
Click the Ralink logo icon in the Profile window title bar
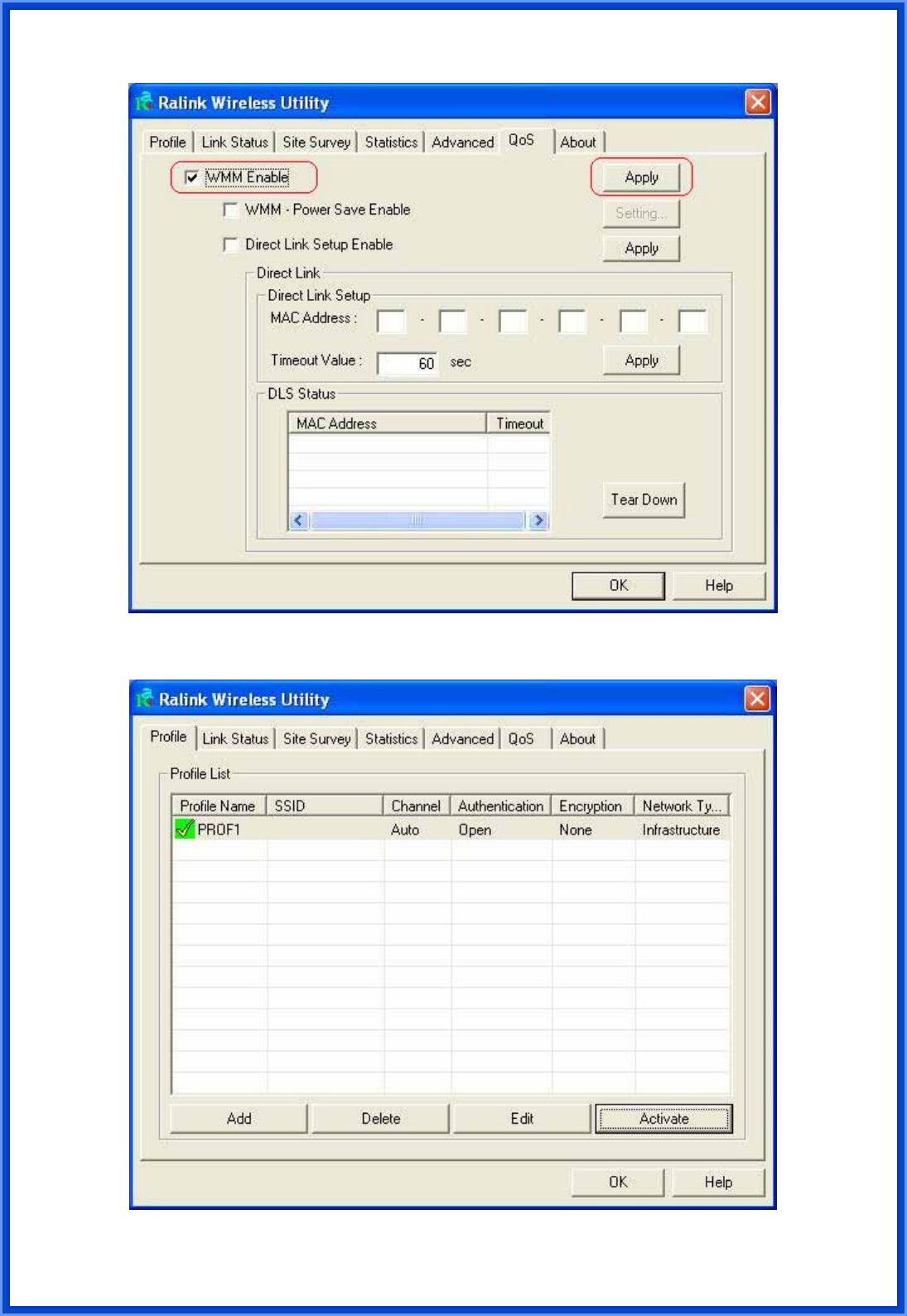[145, 699]
